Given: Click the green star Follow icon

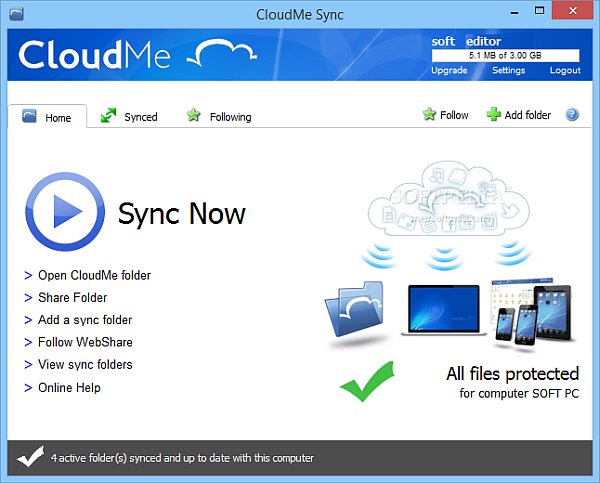Looking at the screenshot, I should (429, 115).
